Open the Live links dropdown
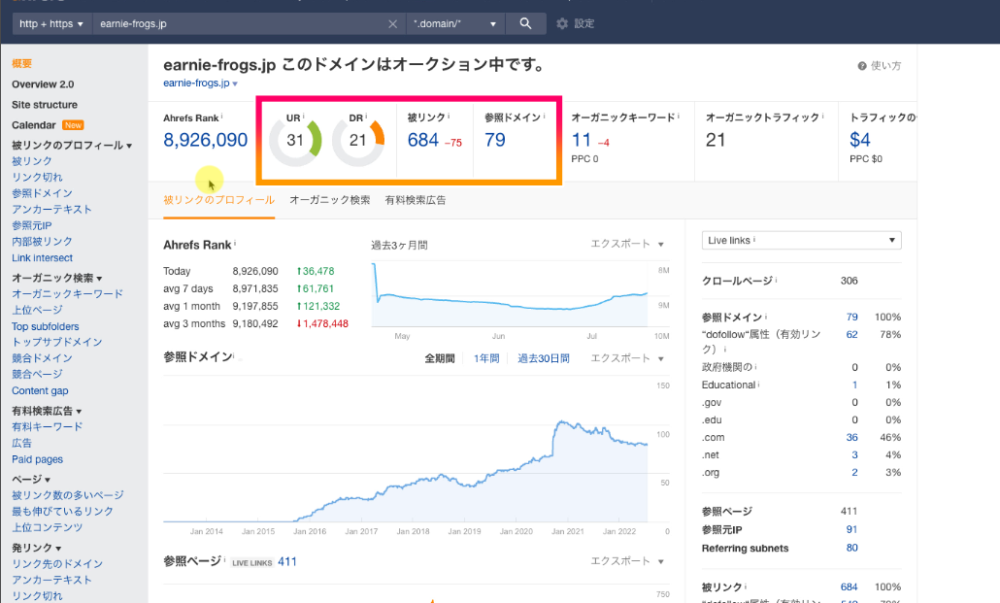The image size is (1000, 603). [802, 240]
